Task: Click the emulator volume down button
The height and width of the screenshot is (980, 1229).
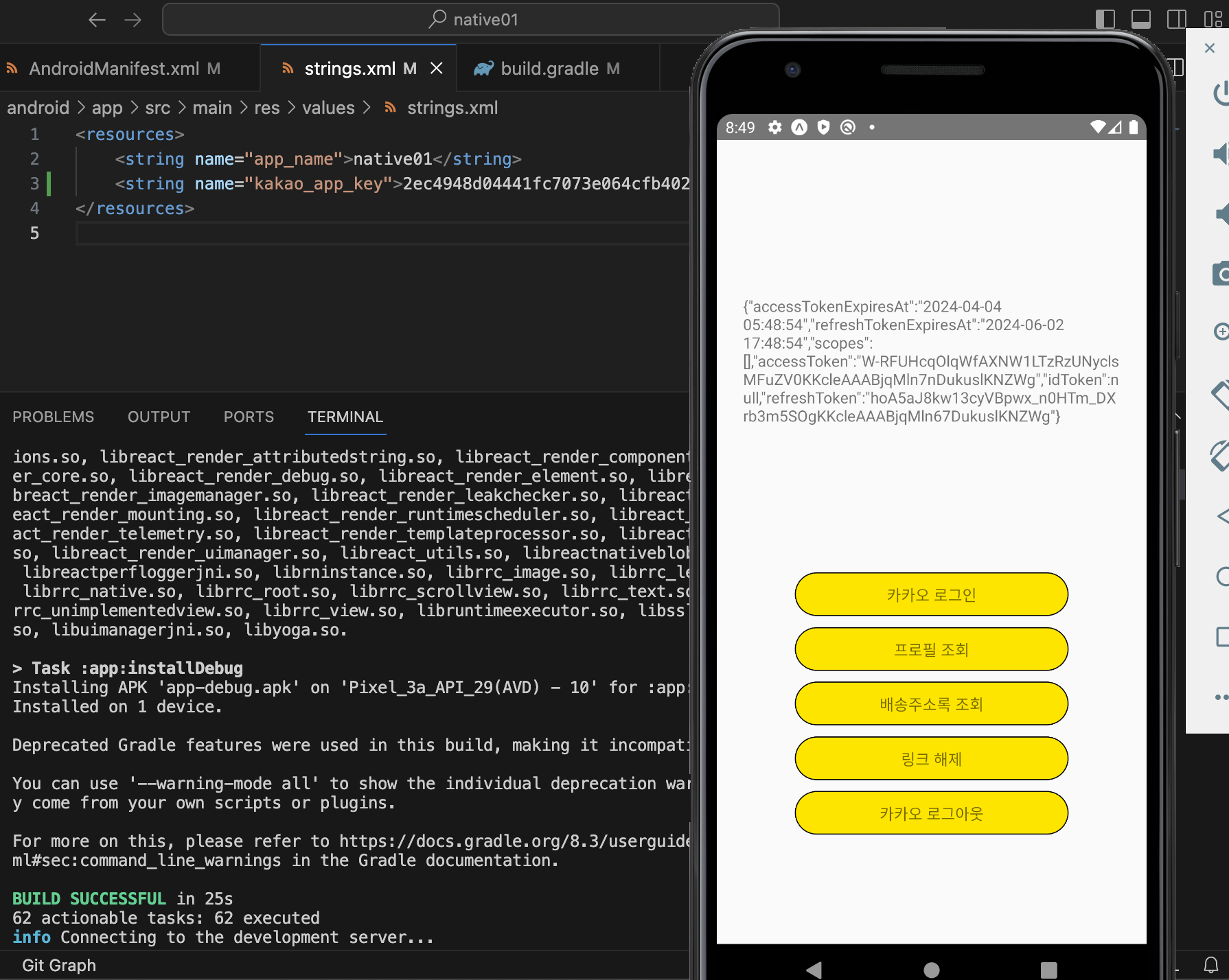Action: tap(1222, 214)
